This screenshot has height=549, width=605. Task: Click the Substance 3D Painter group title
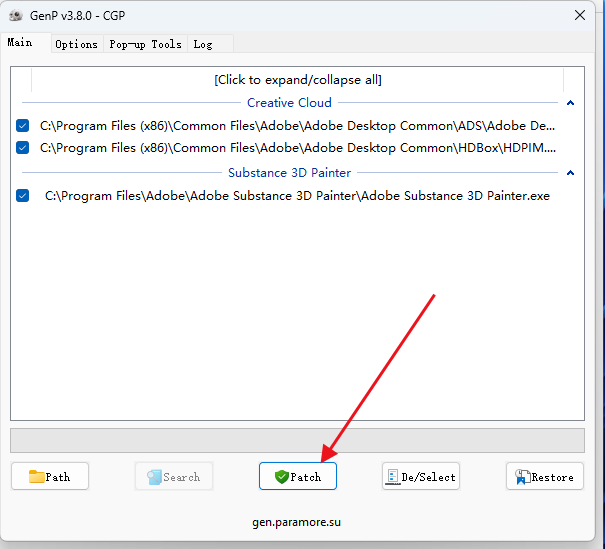tap(289, 172)
